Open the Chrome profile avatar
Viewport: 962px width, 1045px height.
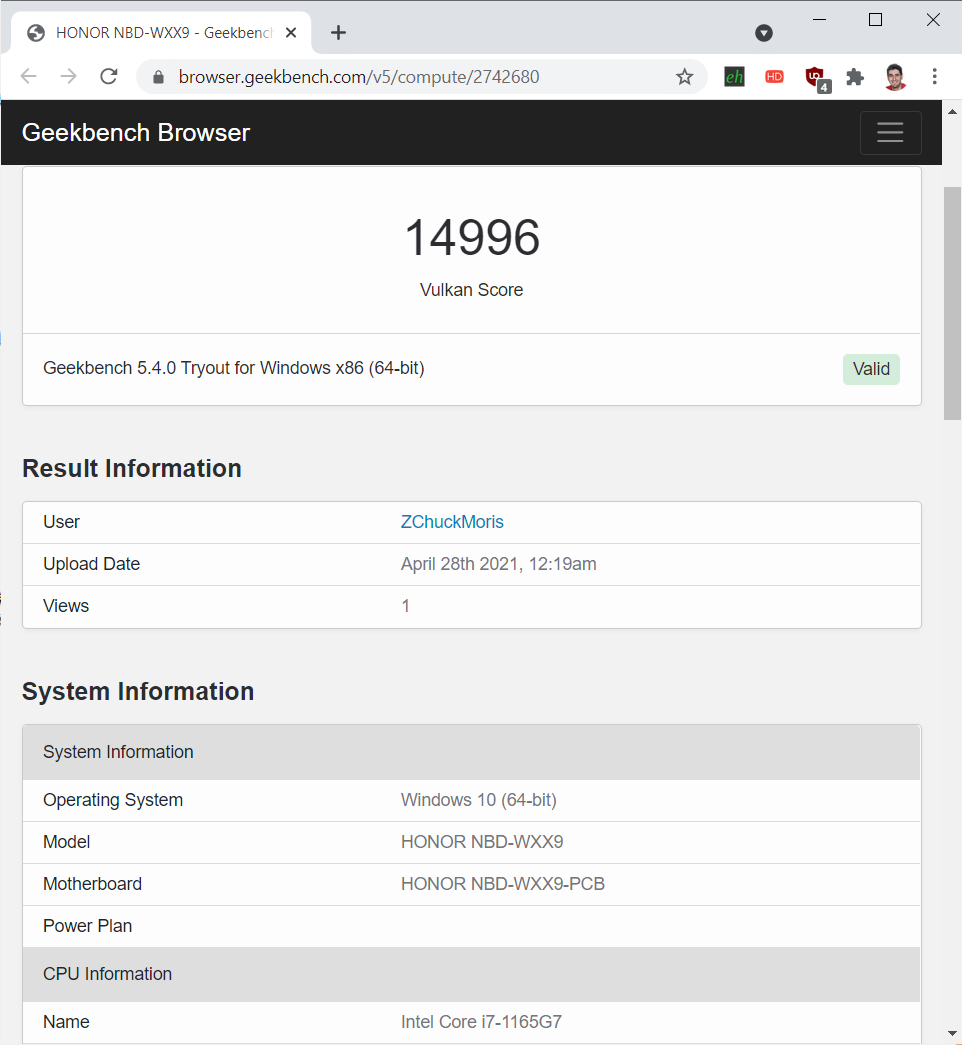895,77
